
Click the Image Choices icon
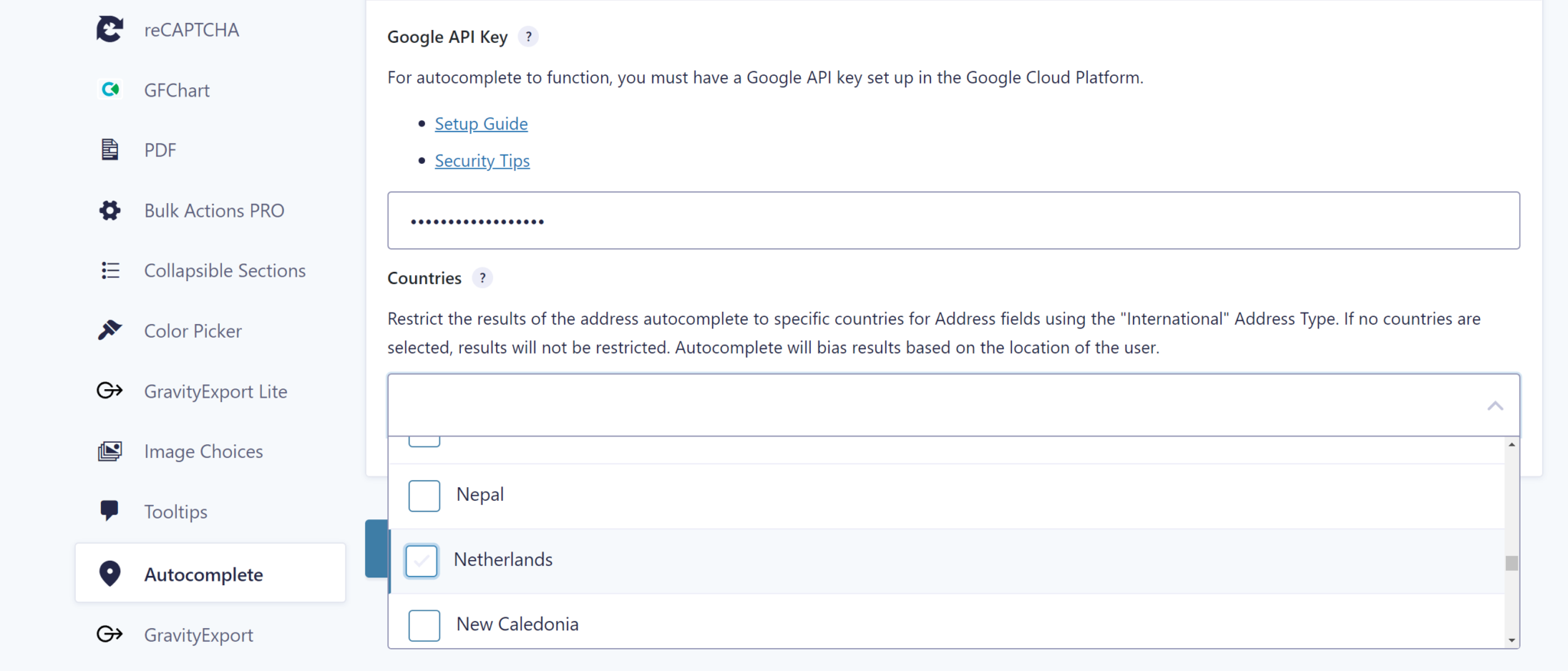tap(110, 451)
